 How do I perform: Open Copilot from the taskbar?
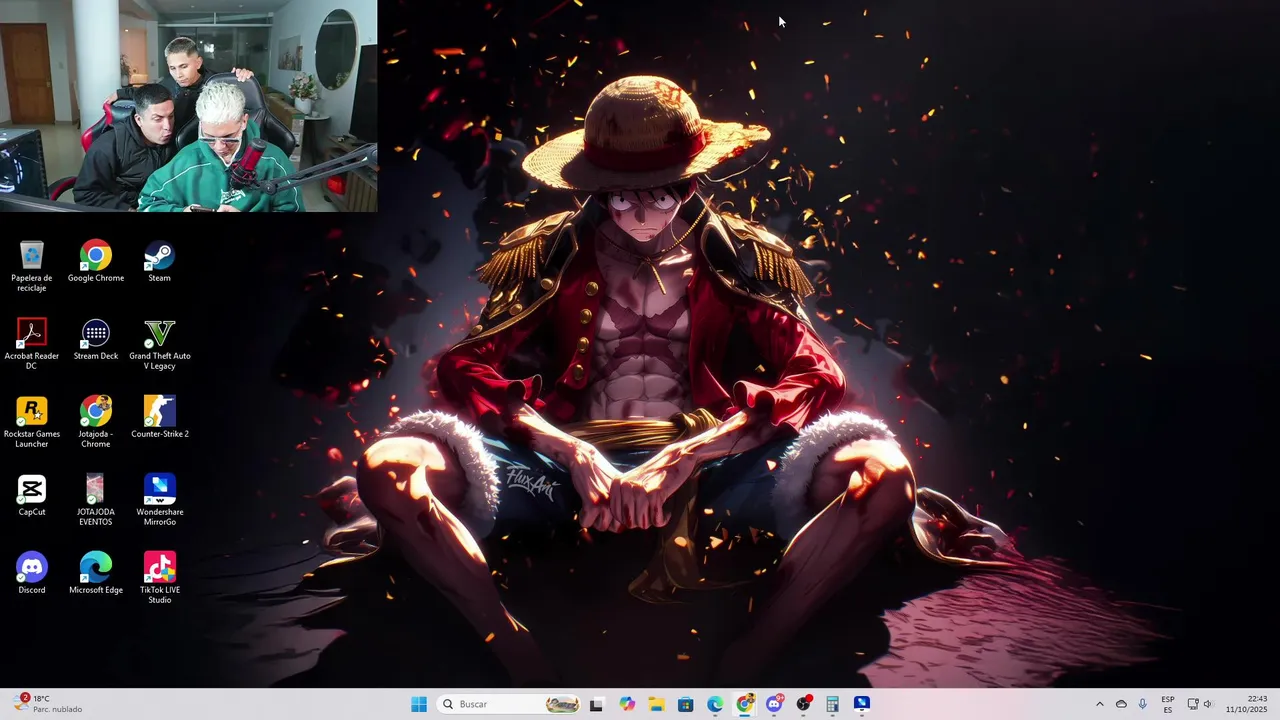coord(627,704)
